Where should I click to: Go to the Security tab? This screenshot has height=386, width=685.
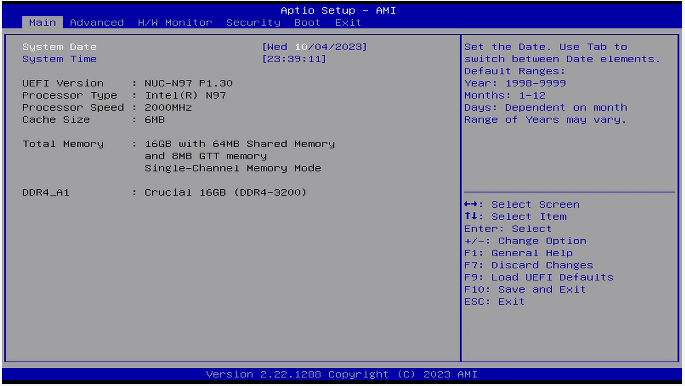coord(253,22)
